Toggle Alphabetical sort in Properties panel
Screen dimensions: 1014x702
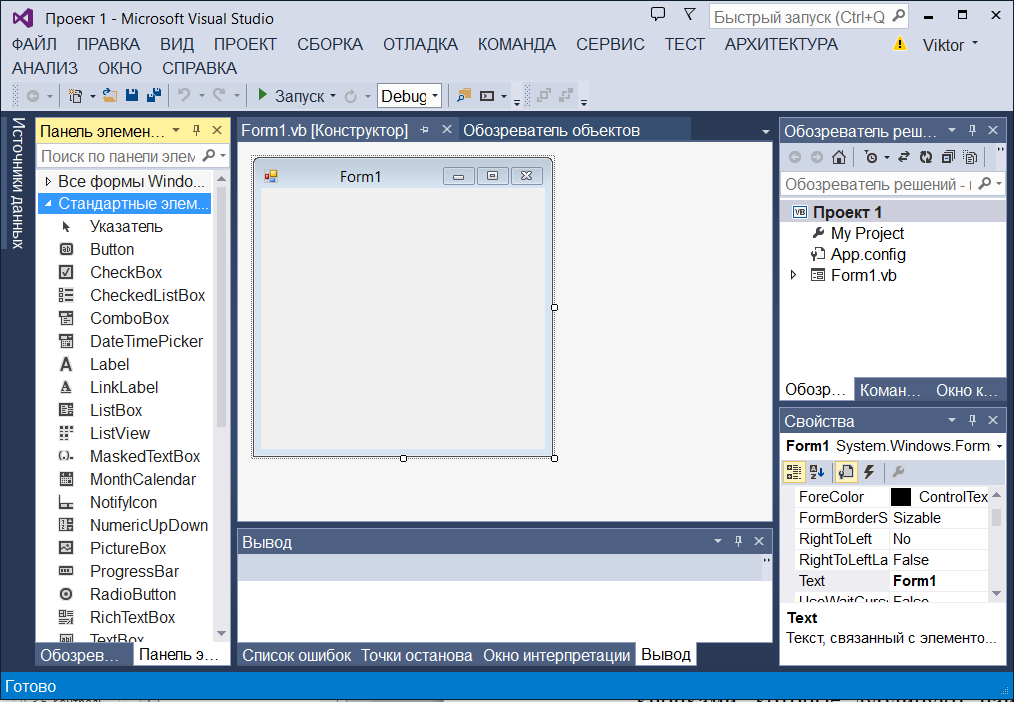(817, 473)
